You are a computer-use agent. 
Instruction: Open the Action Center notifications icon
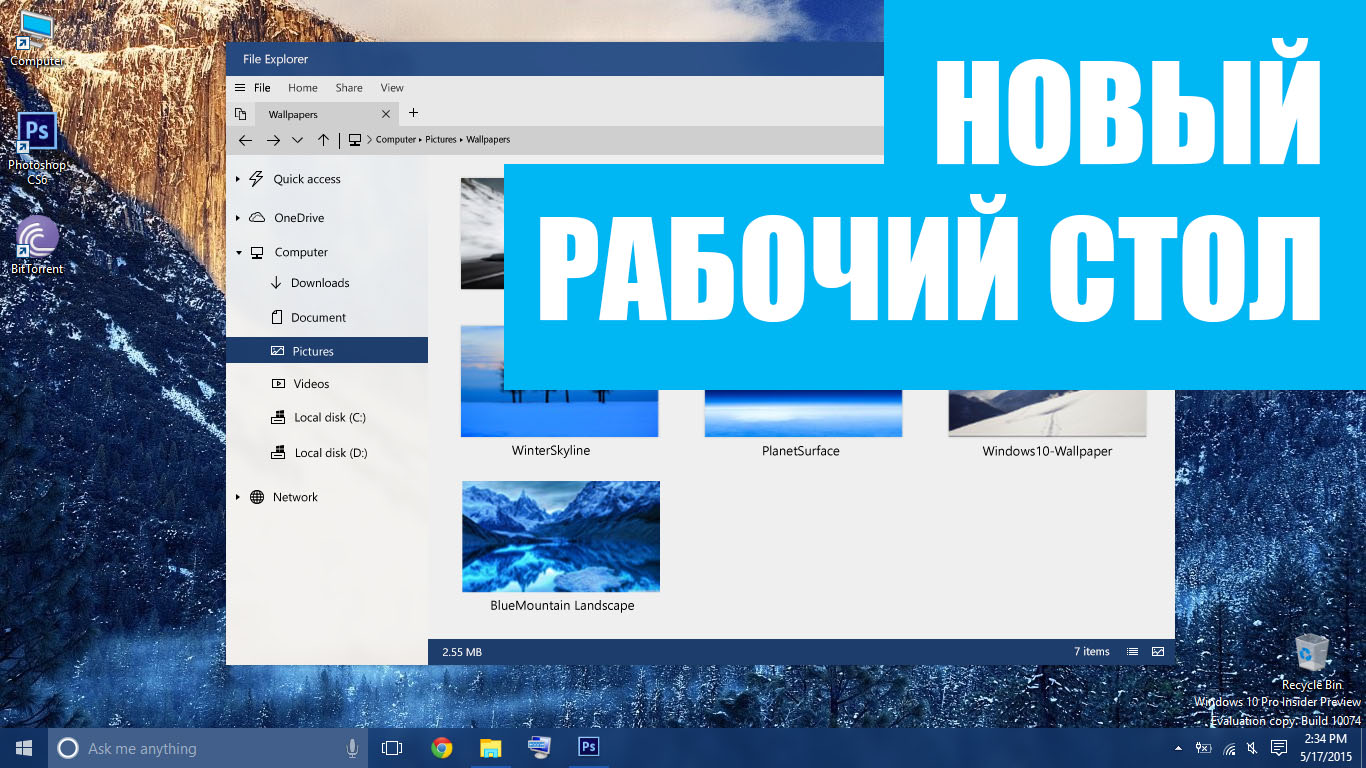1278,748
